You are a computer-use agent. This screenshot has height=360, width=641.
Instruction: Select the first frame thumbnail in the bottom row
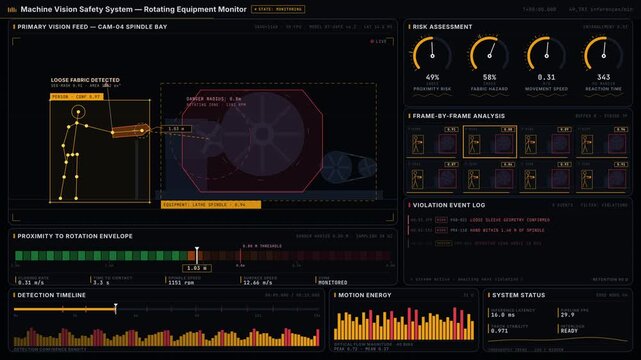coord(433,177)
